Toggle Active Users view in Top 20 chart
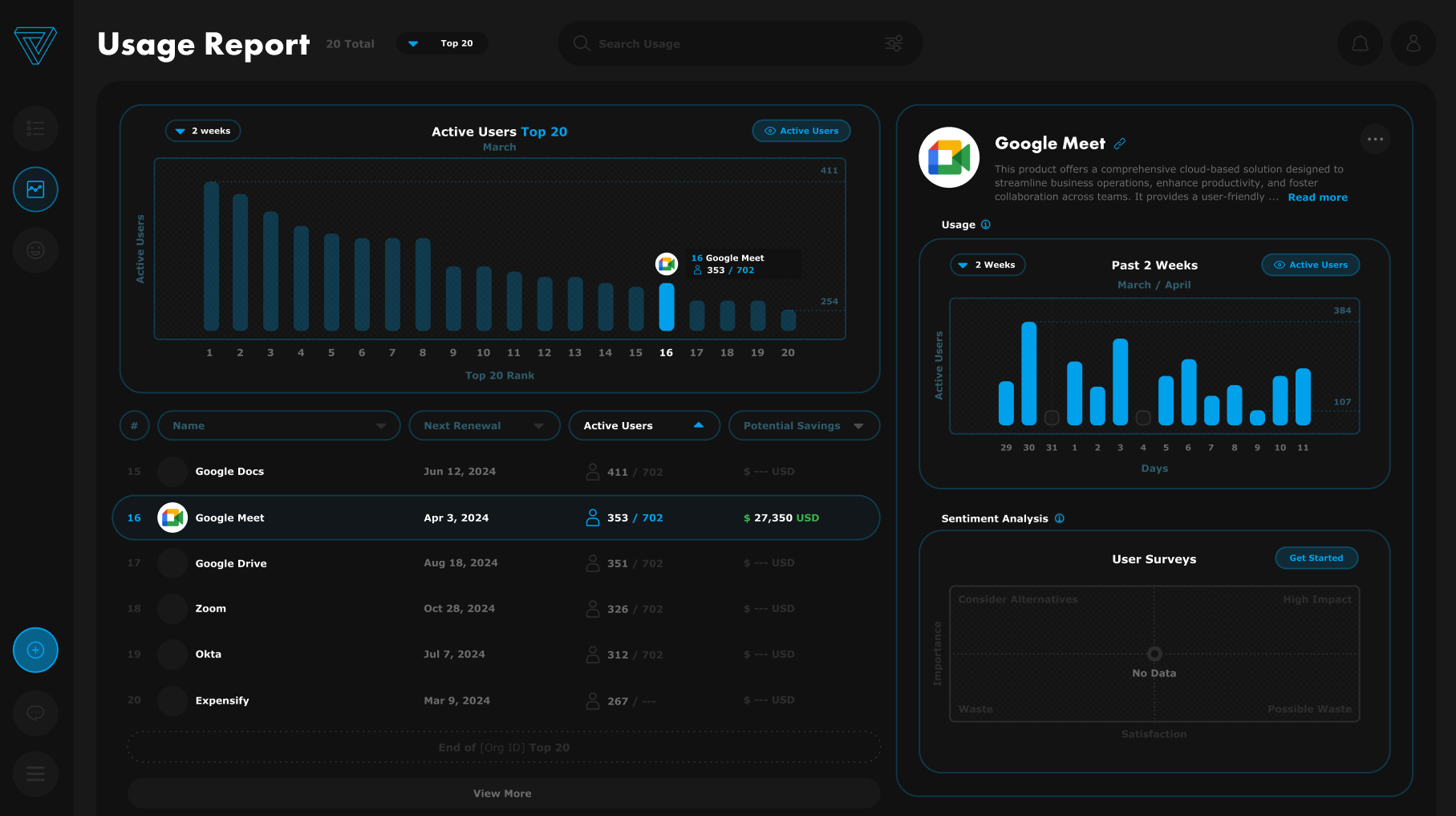 pos(801,131)
